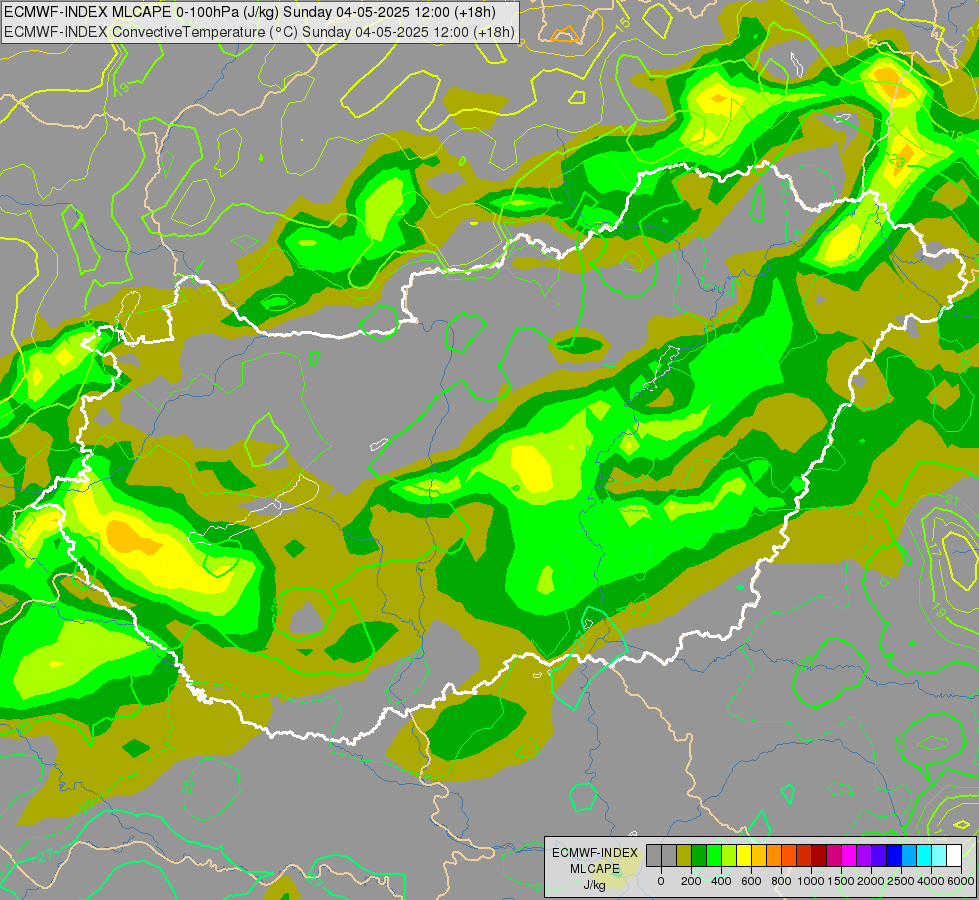
Task: Select the pale cyan legend swatch
Action: point(940,856)
